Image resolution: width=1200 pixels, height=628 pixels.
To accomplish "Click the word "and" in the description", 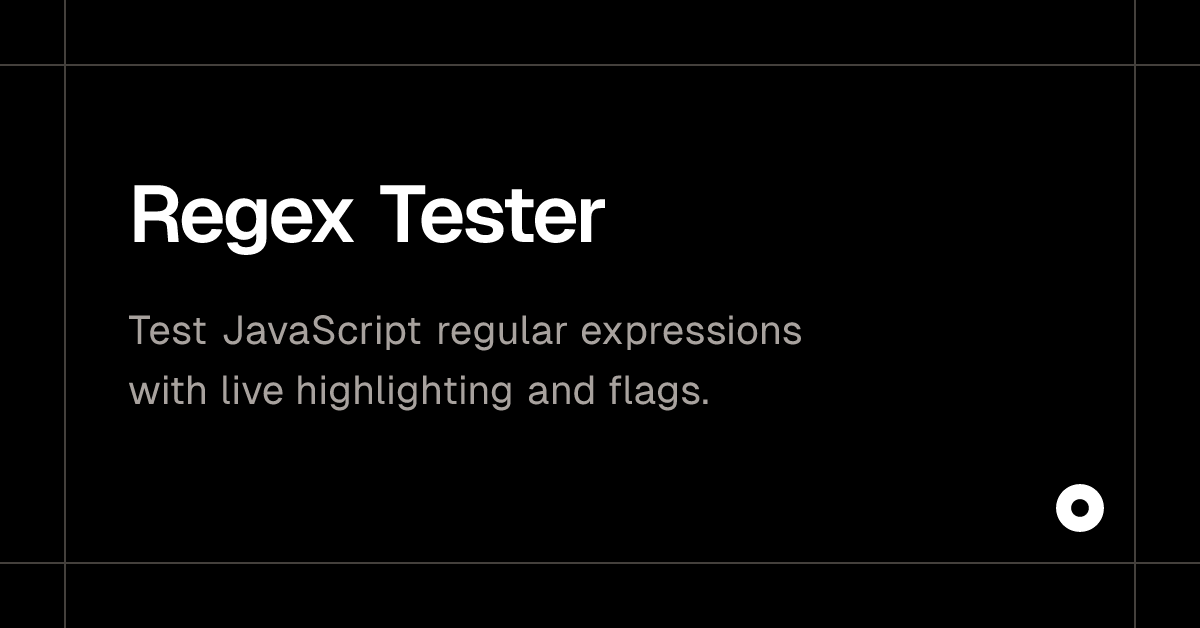I will point(560,389).
